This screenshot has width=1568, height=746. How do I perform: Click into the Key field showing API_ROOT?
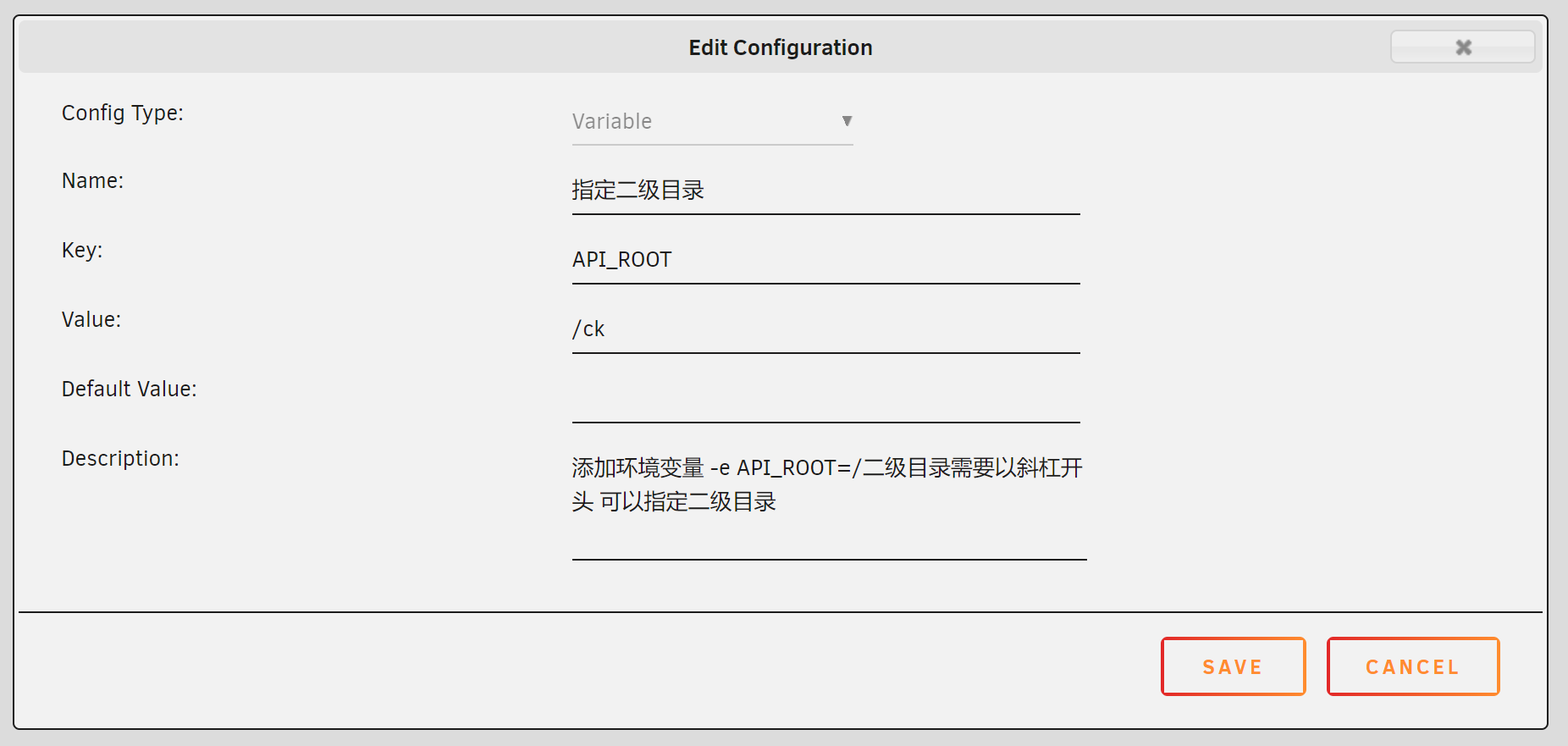coord(825,260)
